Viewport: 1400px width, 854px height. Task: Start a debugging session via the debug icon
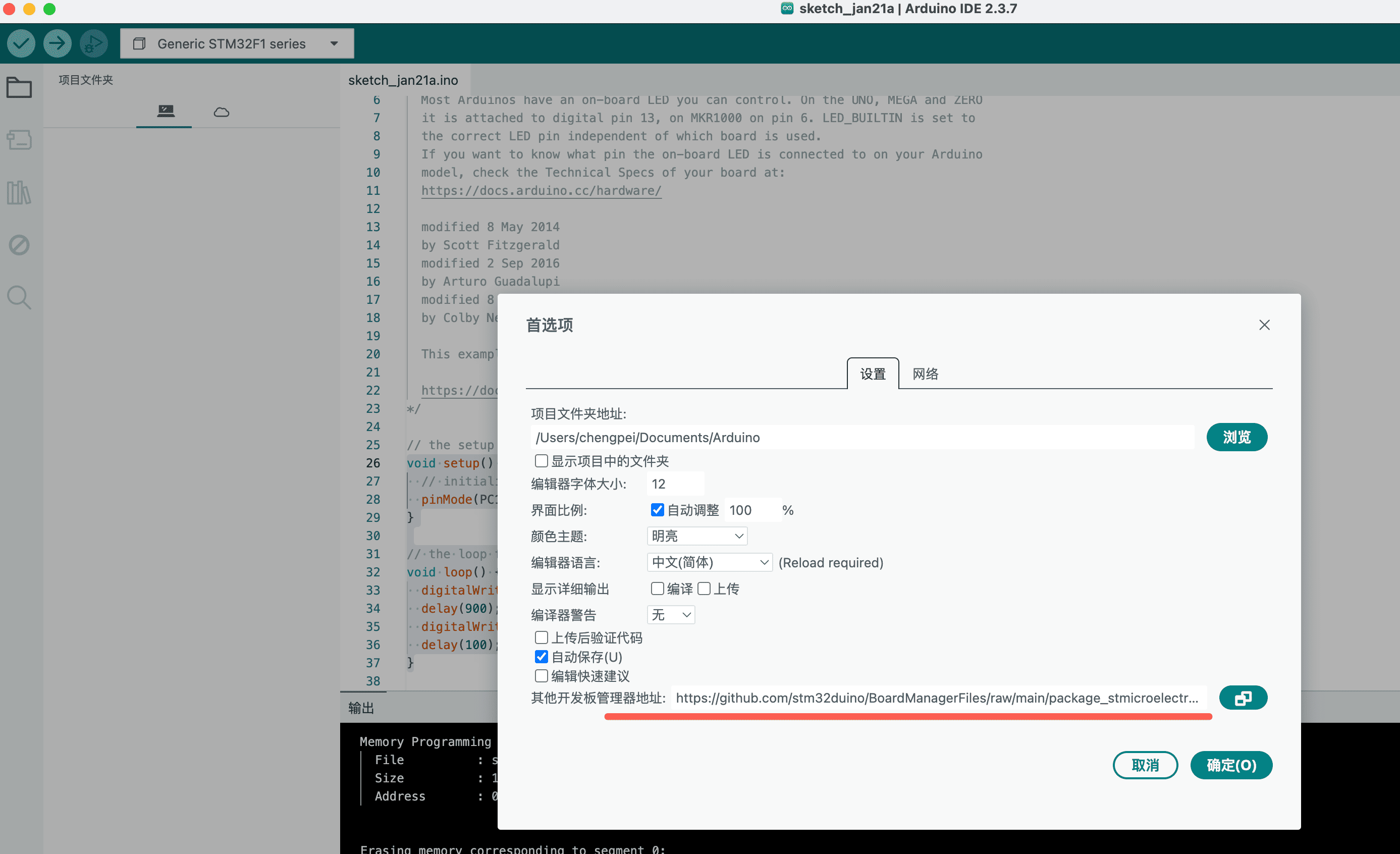pyautogui.click(x=93, y=43)
